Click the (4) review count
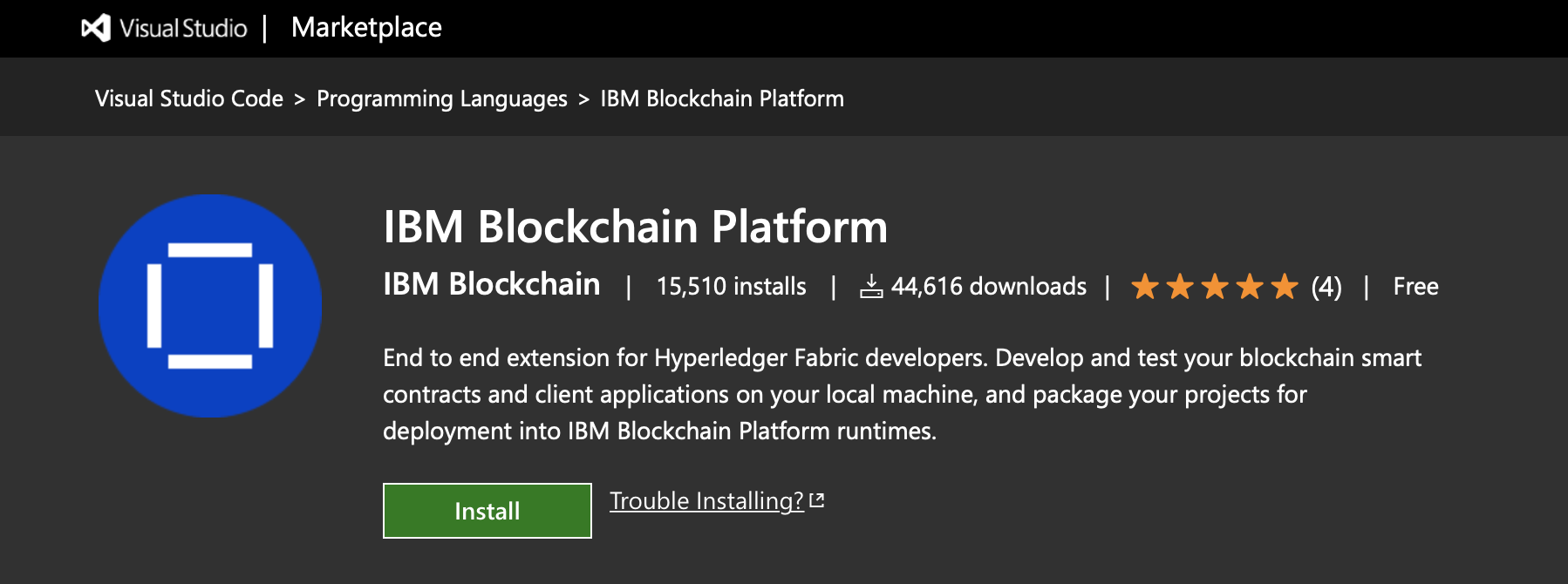1568x584 pixels. click(1326, 286)
